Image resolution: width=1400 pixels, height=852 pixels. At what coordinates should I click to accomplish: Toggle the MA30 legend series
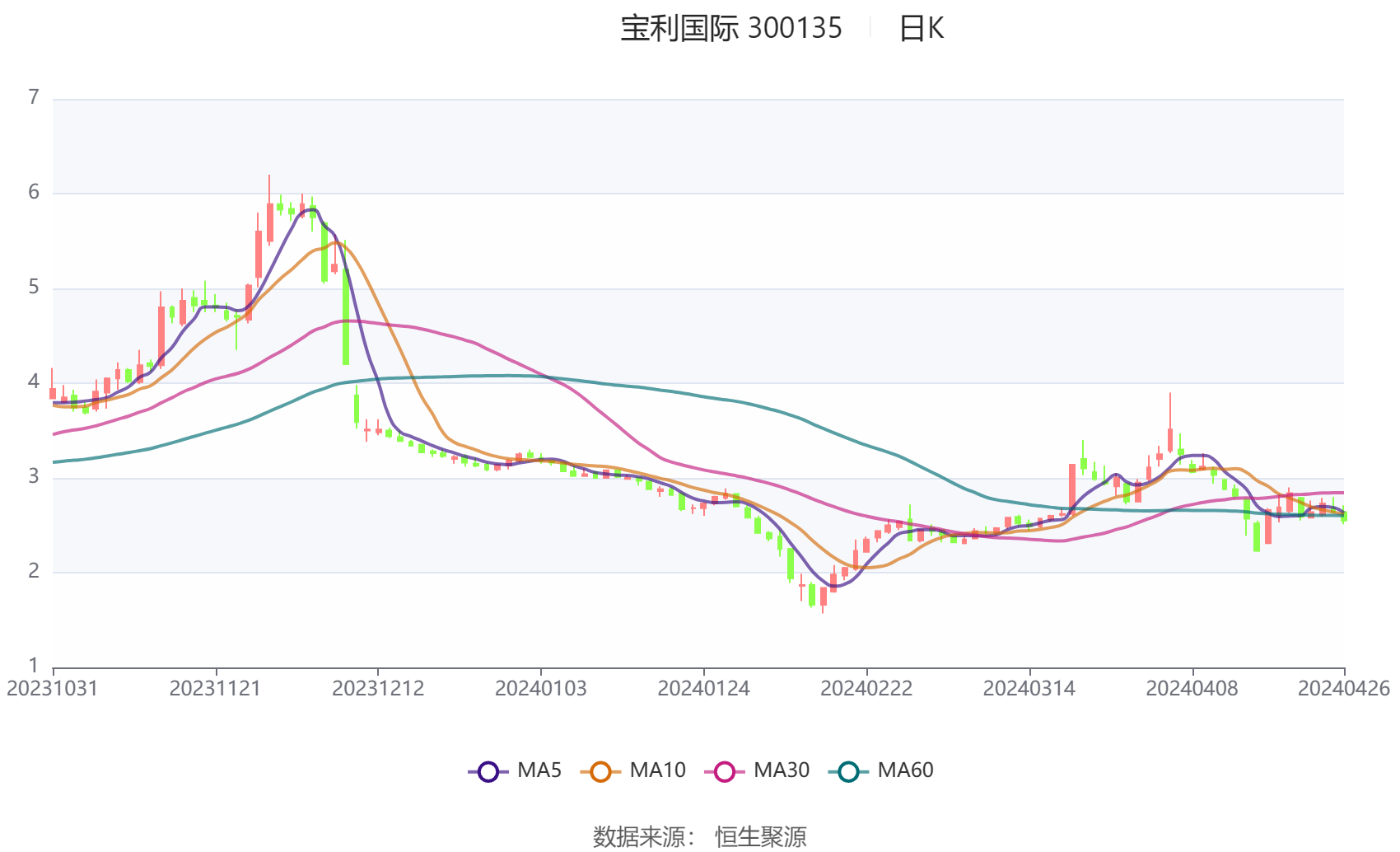click(758, 771)
